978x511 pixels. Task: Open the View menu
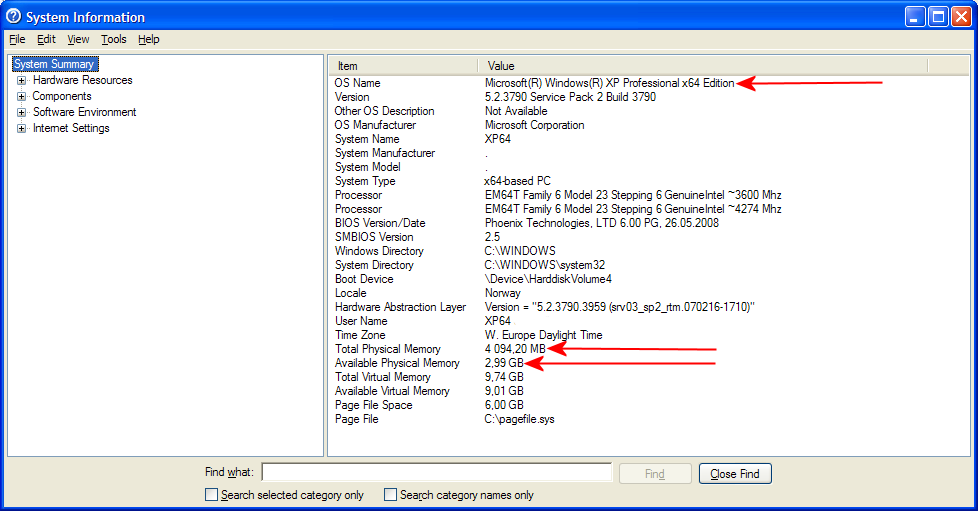(x=78, y=39)
